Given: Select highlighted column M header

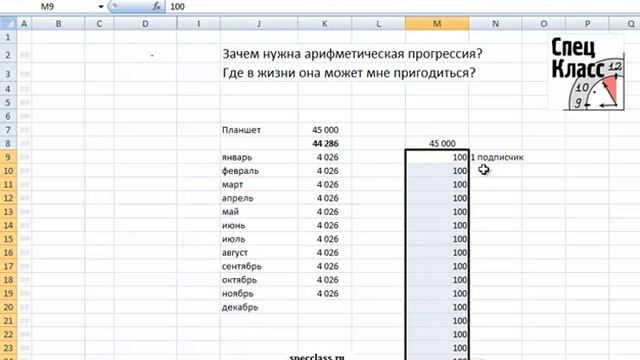Looking at the screenshot, I should coord(437,24).
